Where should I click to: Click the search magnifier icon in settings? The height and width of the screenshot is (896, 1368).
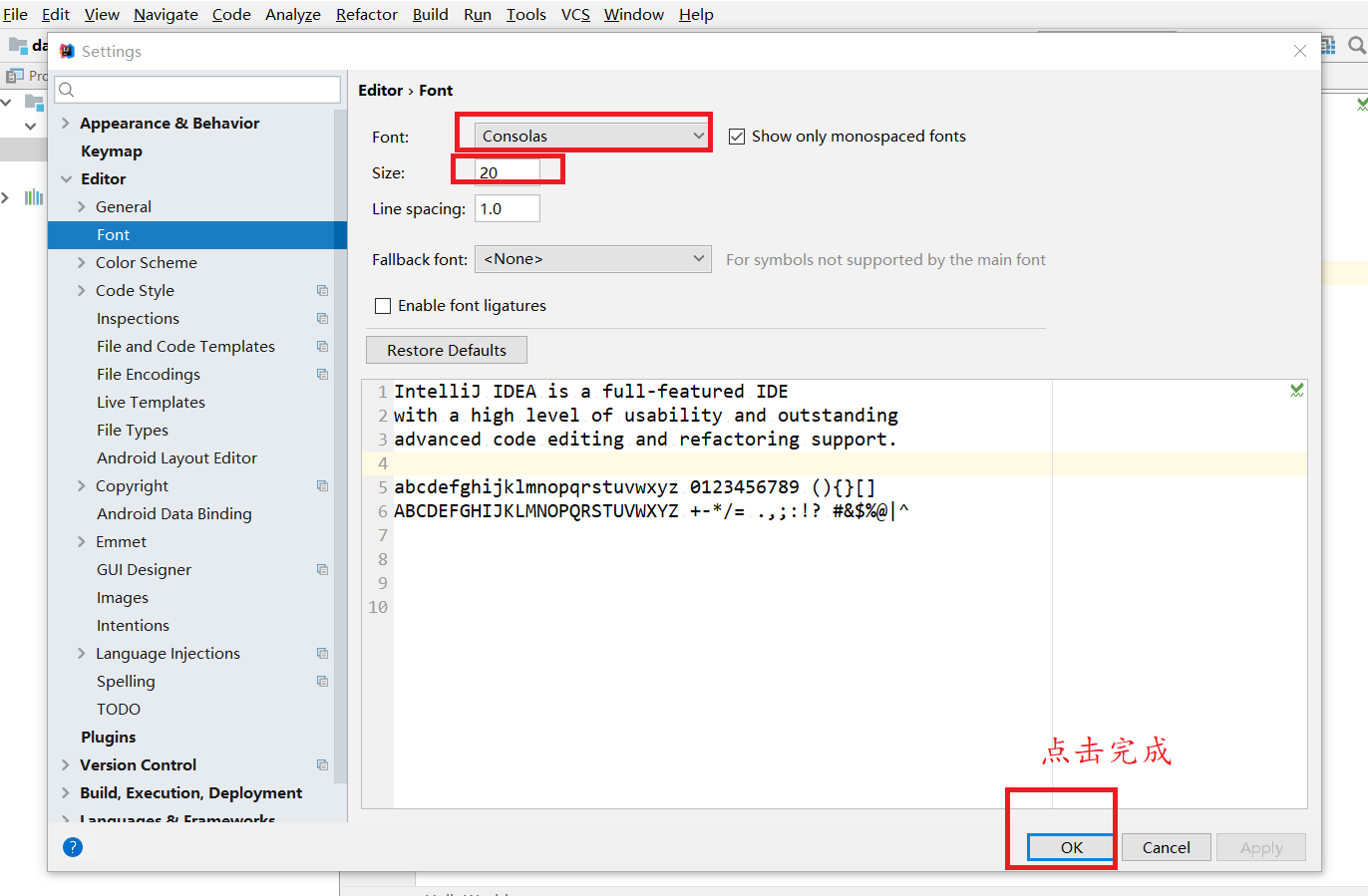(67, 90)
